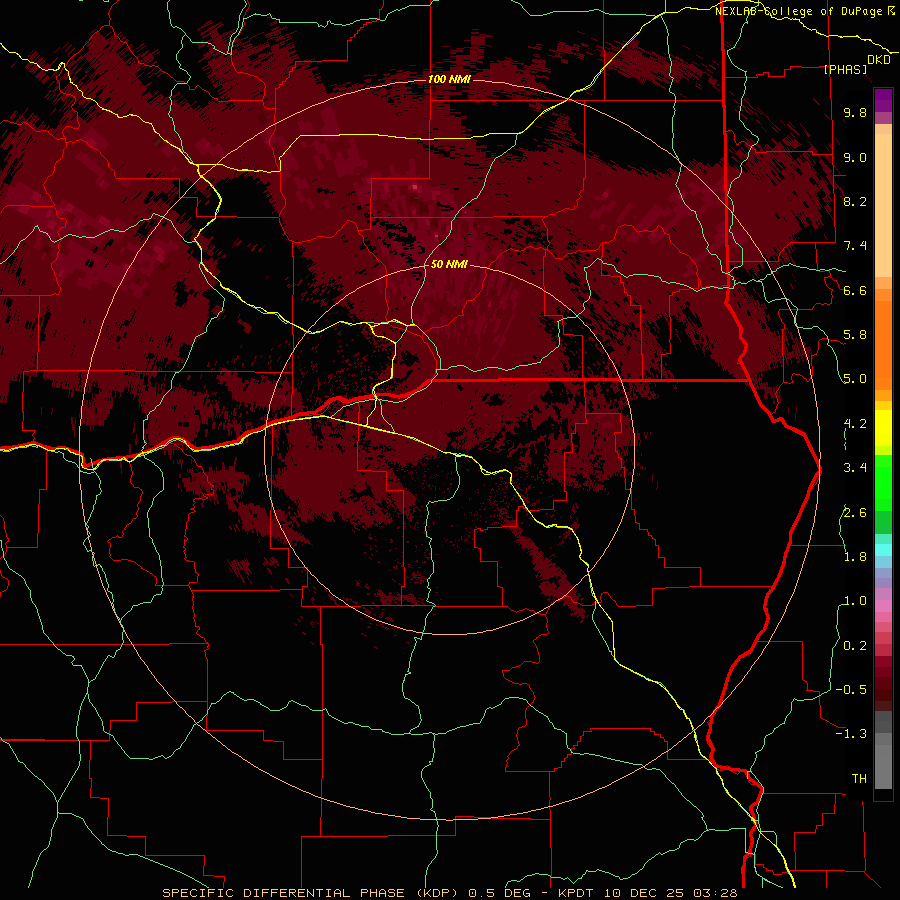Click the TH threshold label on the scale
900x900 pixels.
859,779
